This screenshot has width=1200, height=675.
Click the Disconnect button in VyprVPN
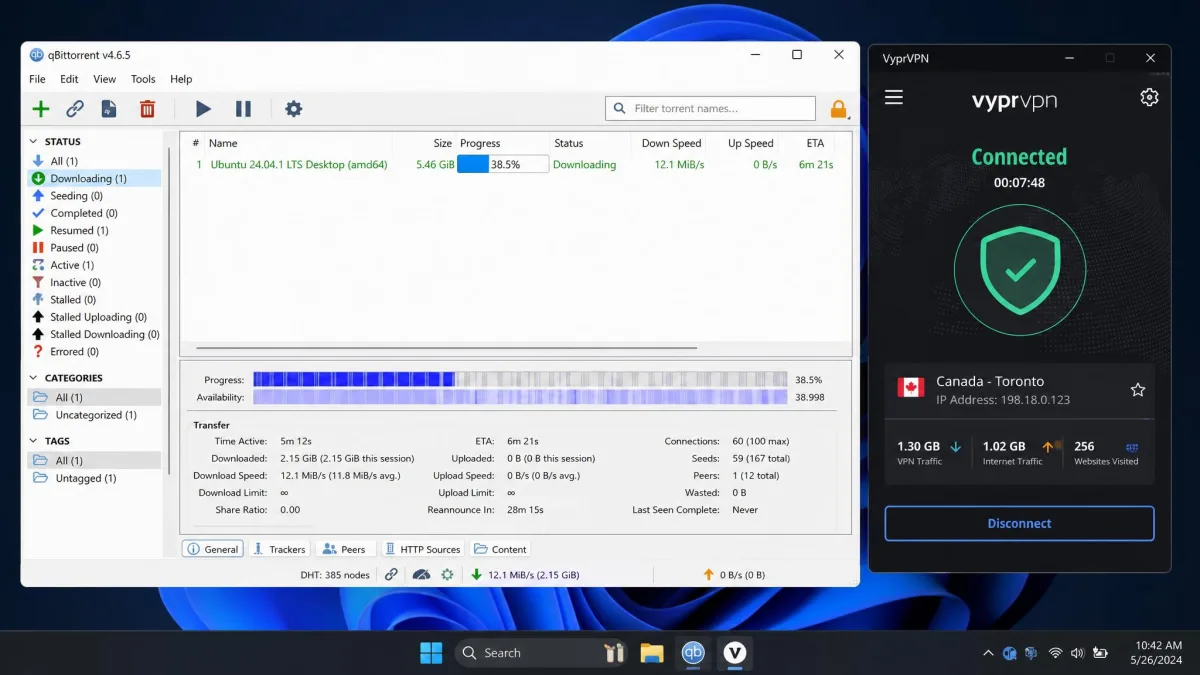pos(1019,523)
